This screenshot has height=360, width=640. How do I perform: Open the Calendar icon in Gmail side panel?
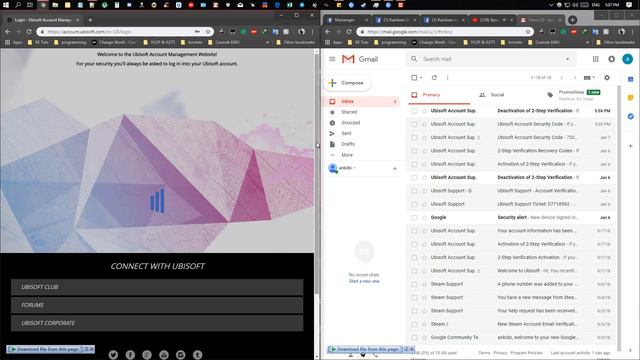[631, 79]
